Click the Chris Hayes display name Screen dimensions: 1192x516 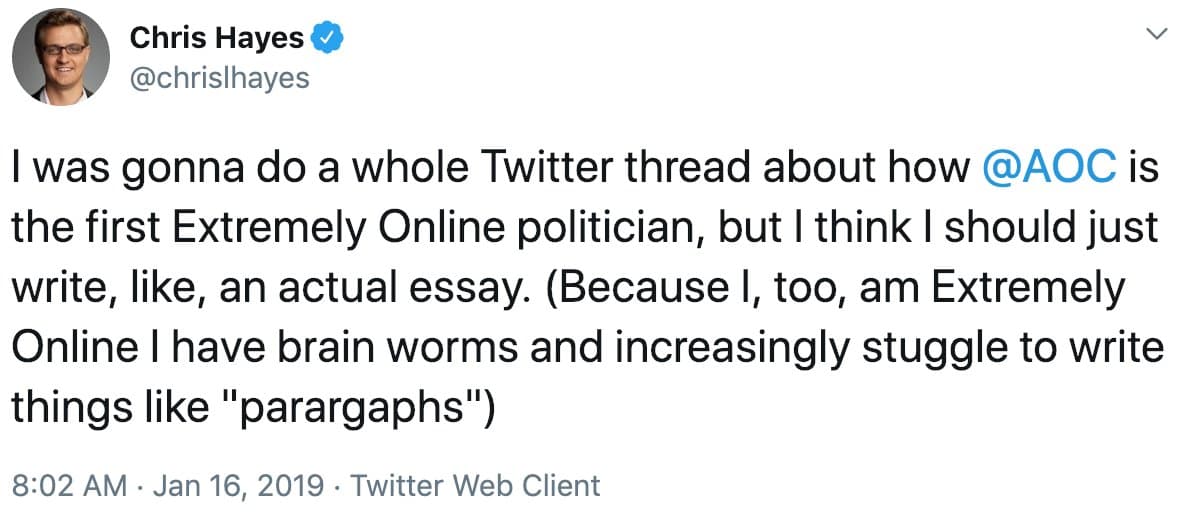pyautogui.click(x=216, y=39)
